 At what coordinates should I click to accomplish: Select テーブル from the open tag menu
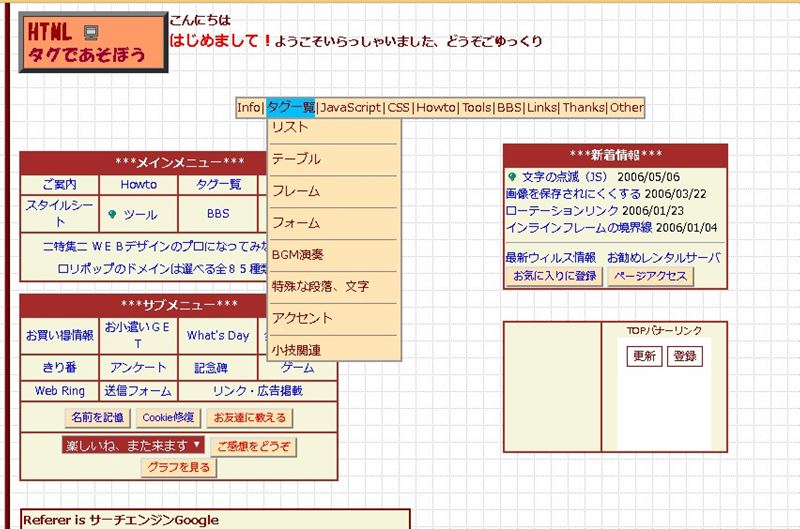coord(296,159)
